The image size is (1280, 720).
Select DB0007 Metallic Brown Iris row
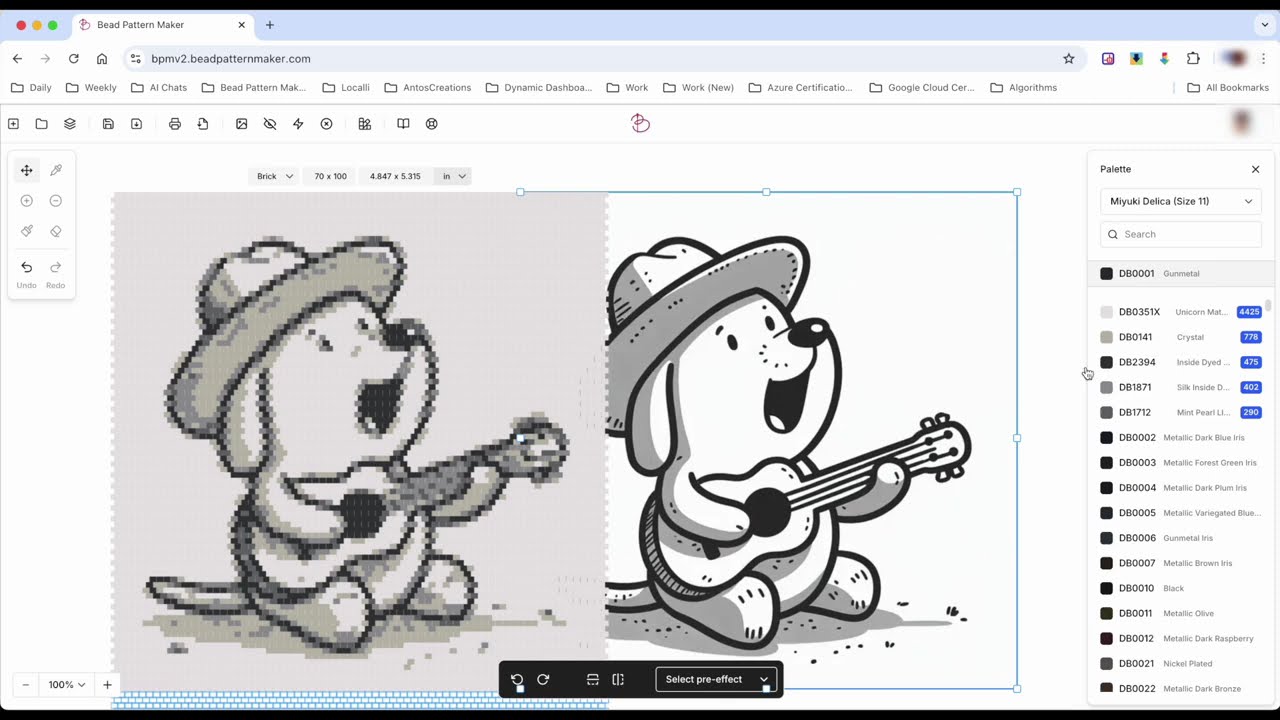point(1181,563)
